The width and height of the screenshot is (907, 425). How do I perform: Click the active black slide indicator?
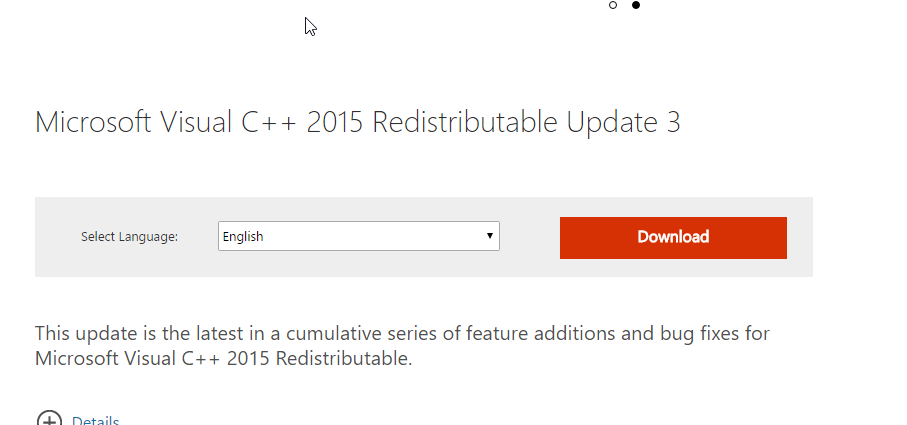pos(636,5)
